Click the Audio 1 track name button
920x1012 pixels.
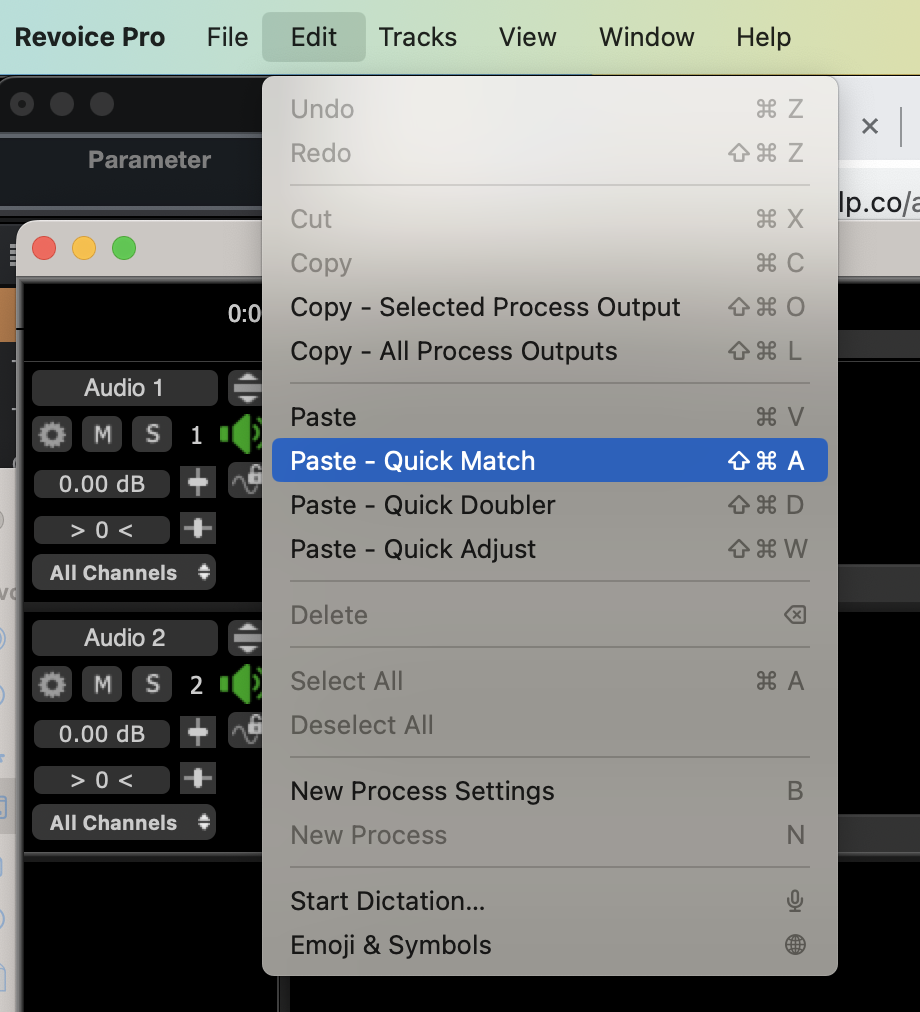(124, 388)
